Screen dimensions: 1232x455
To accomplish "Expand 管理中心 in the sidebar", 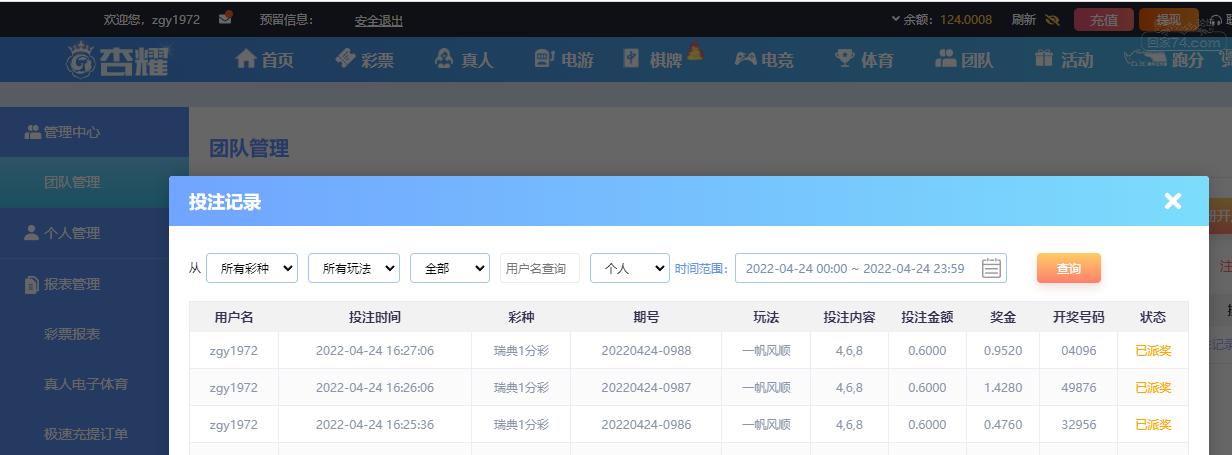I will [94, 132].
